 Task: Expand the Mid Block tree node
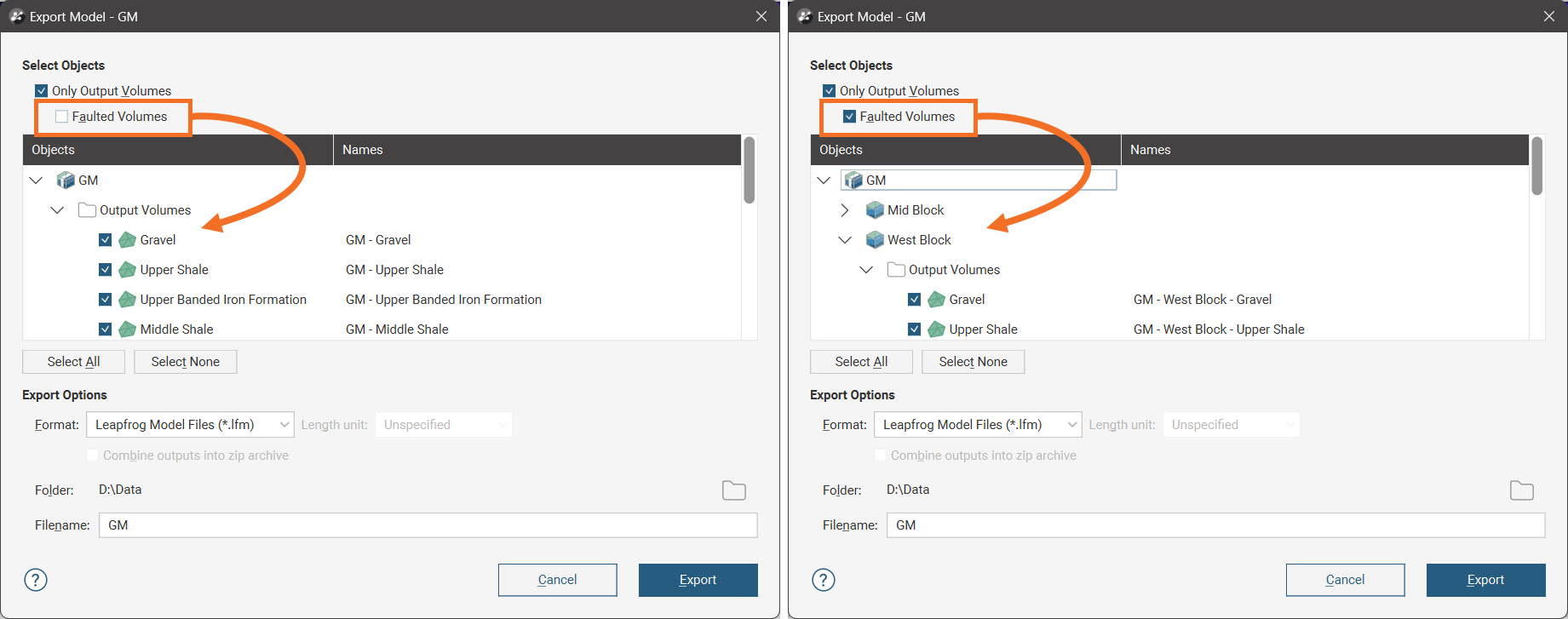(x=845, y=210)
